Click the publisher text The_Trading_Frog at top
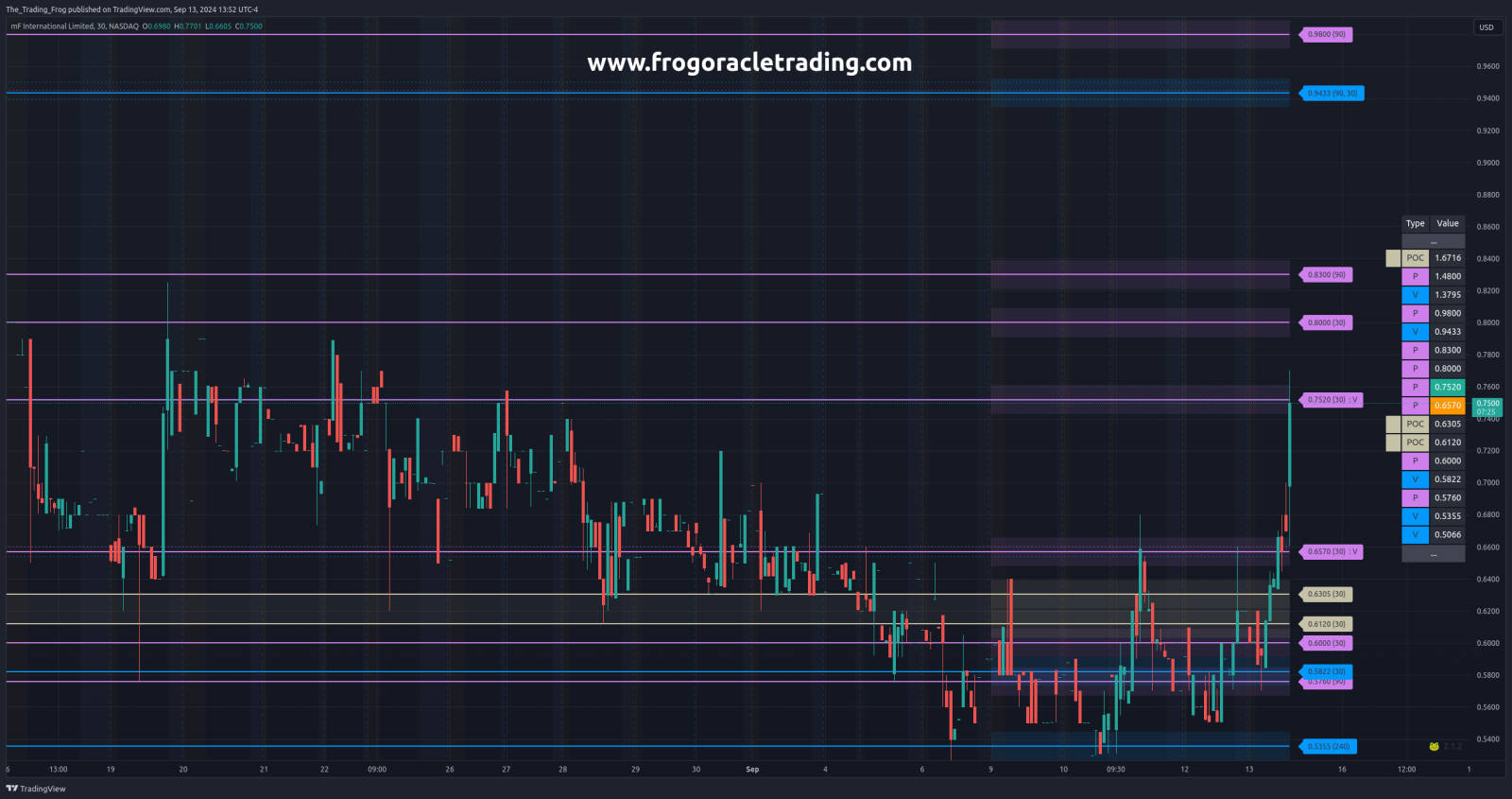 pyautogui.click(x=36, y=9)
